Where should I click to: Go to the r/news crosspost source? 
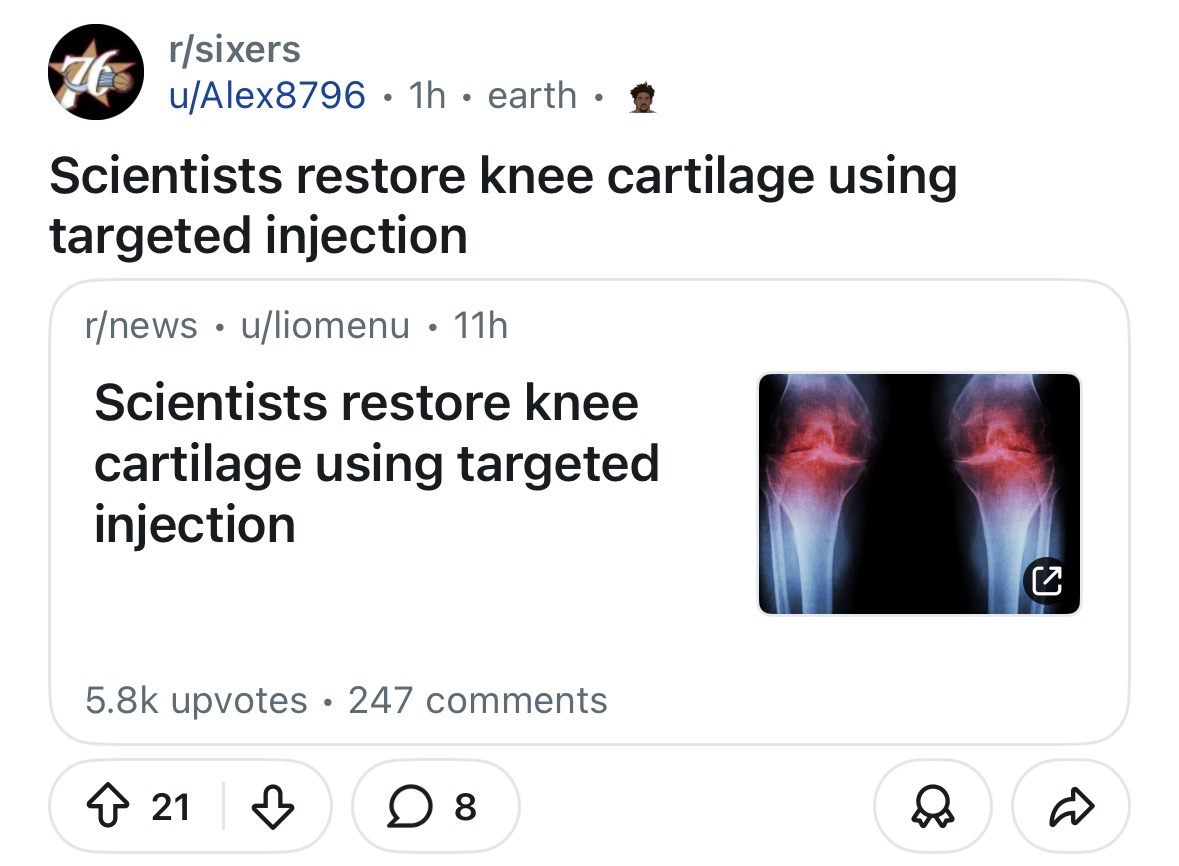(141, 325)
